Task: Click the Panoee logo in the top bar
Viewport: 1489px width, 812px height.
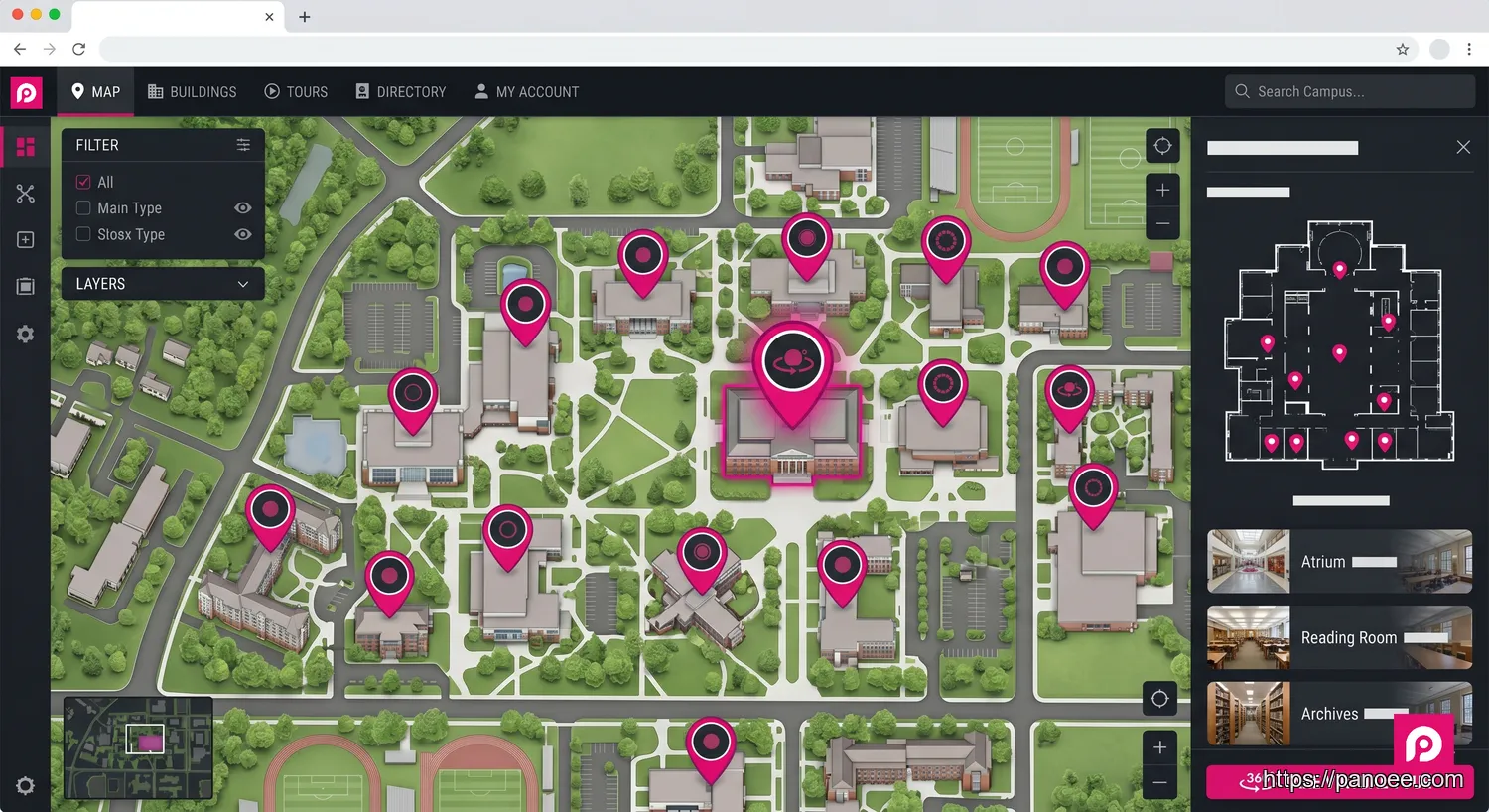Action: 26,92
